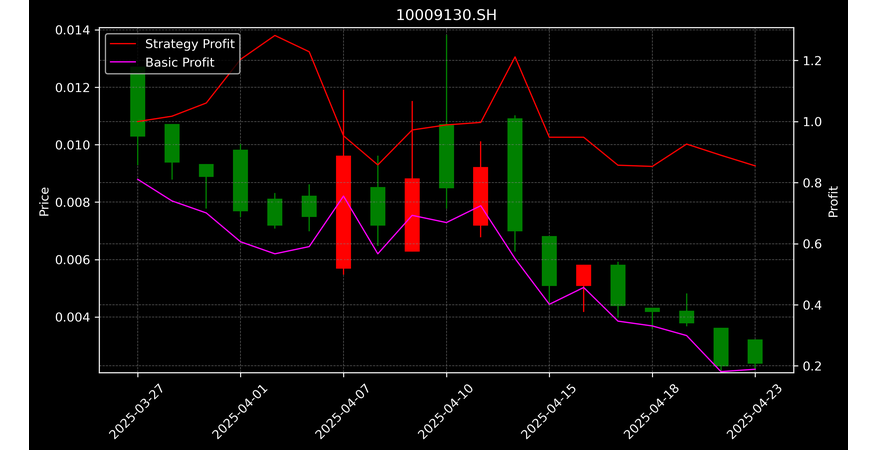The height and width of the screenshot is (450, 878).
Task: Click the 1.2 profit tick label
Action: (811, 60)
